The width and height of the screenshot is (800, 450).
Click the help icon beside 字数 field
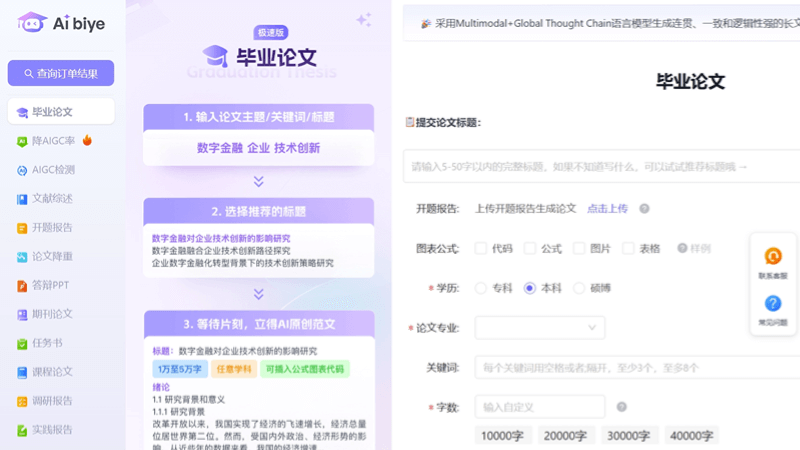pos(621,407)
